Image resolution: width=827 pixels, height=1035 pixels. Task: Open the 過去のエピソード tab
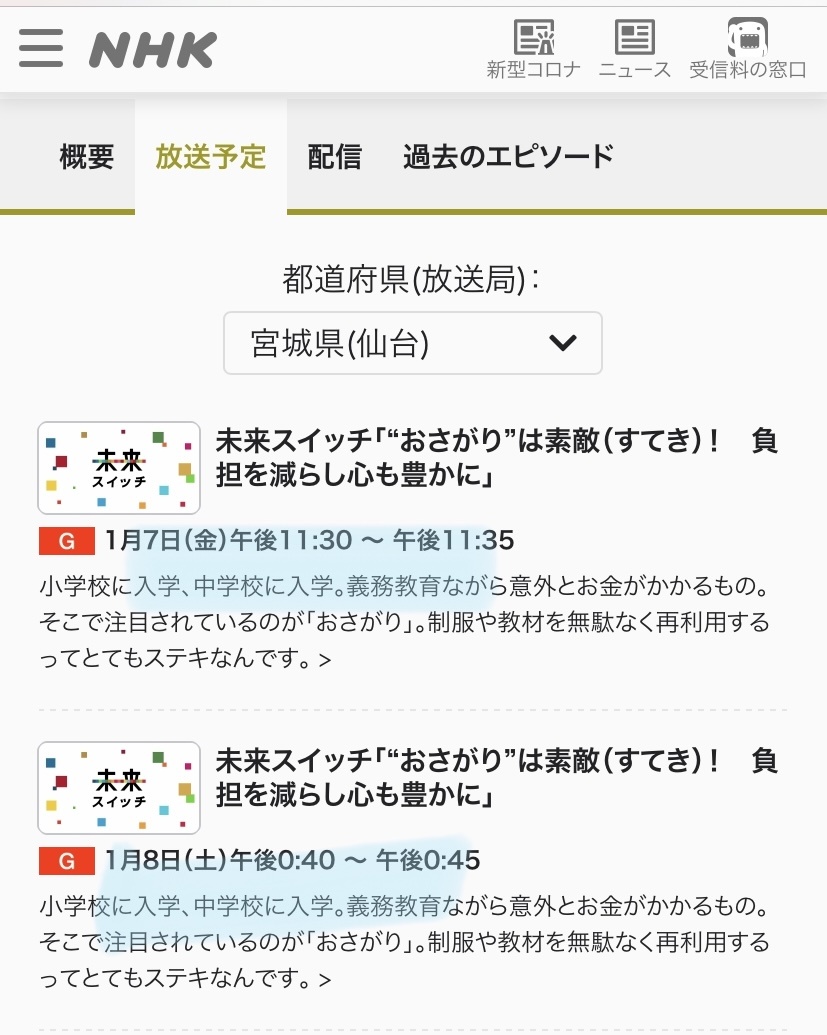(x=508, y=157)
